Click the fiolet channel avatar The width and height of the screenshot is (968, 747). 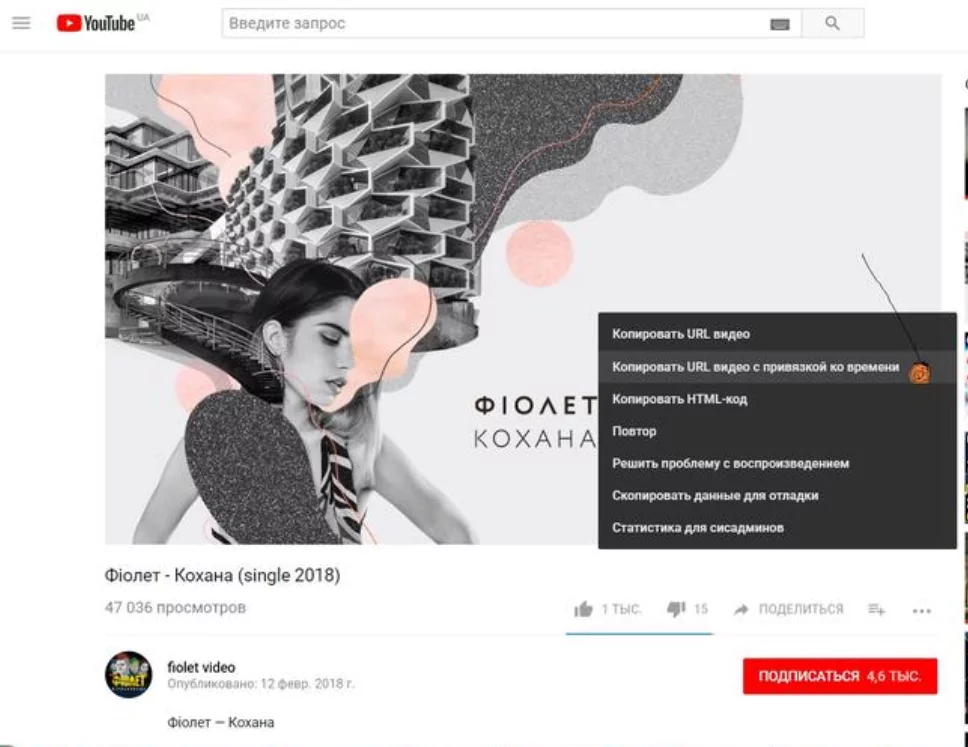pyautogui.click(x=128, y=675)
